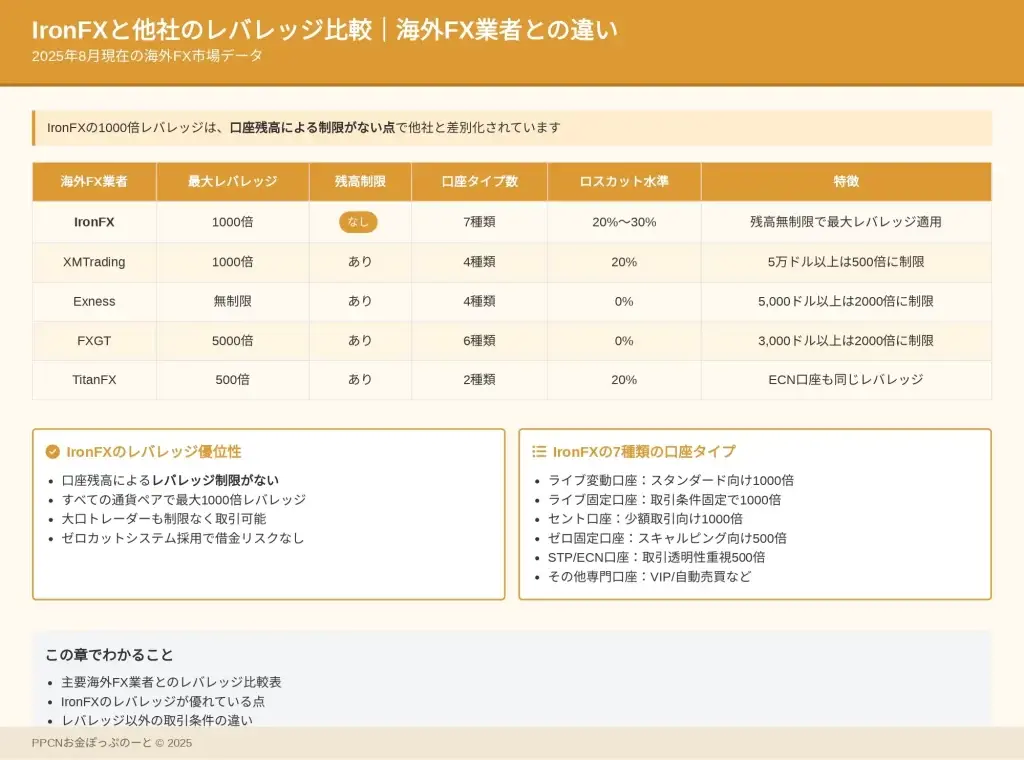Viewport: 1024px width, 760px height.
Task: Click the なし badge in IronFX row
Action: point(359,222)
